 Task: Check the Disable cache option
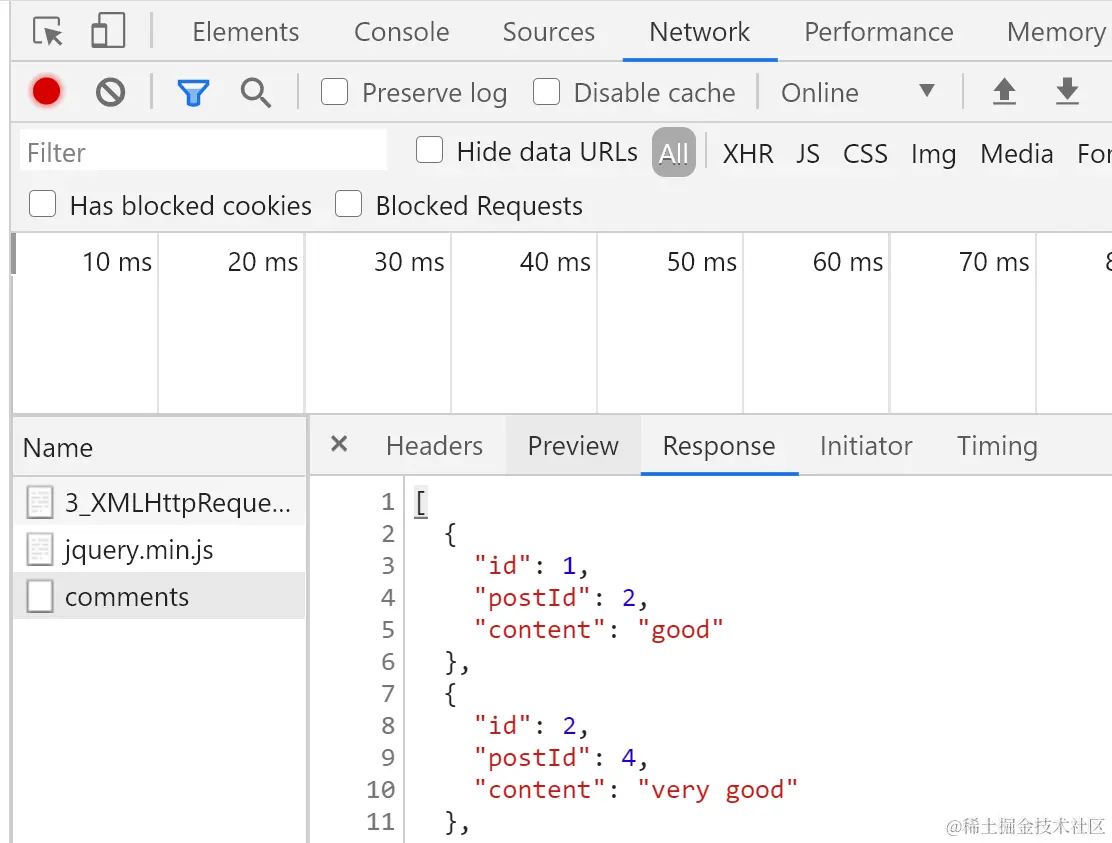[547, 93]
